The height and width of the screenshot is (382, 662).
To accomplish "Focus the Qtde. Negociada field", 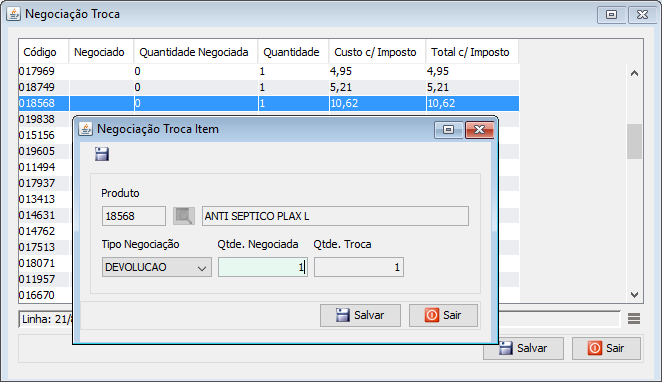I will pyautogui.click(x=263, y=267).
